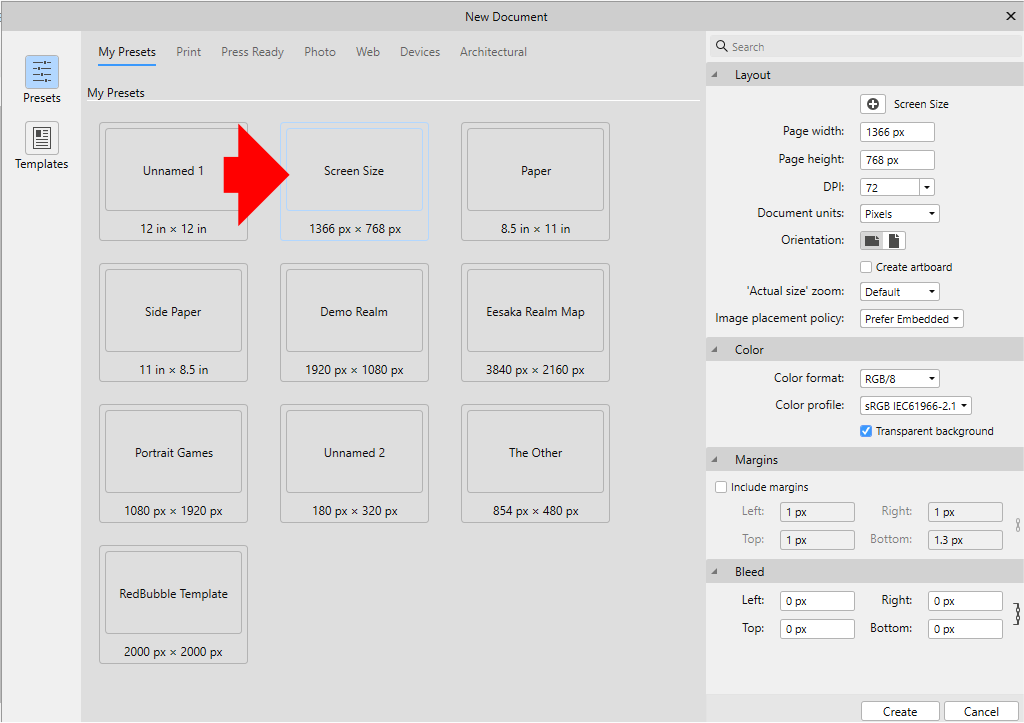Select the Demo Realm preset thumbnail

pos(354,310)
